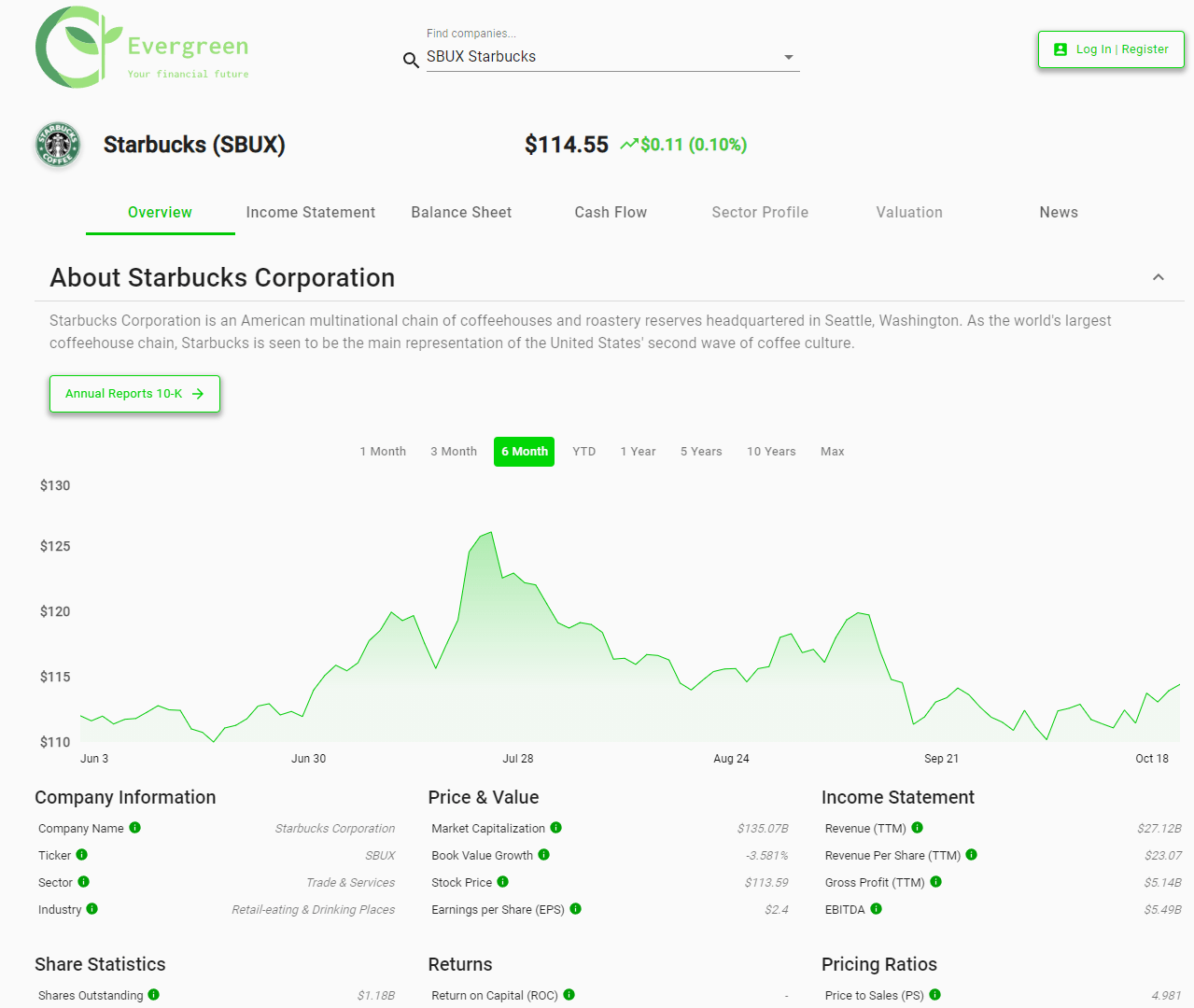Switch to the Valuation tab
The height and width of the screenshot is (1008, 1194).
(909, 213)
